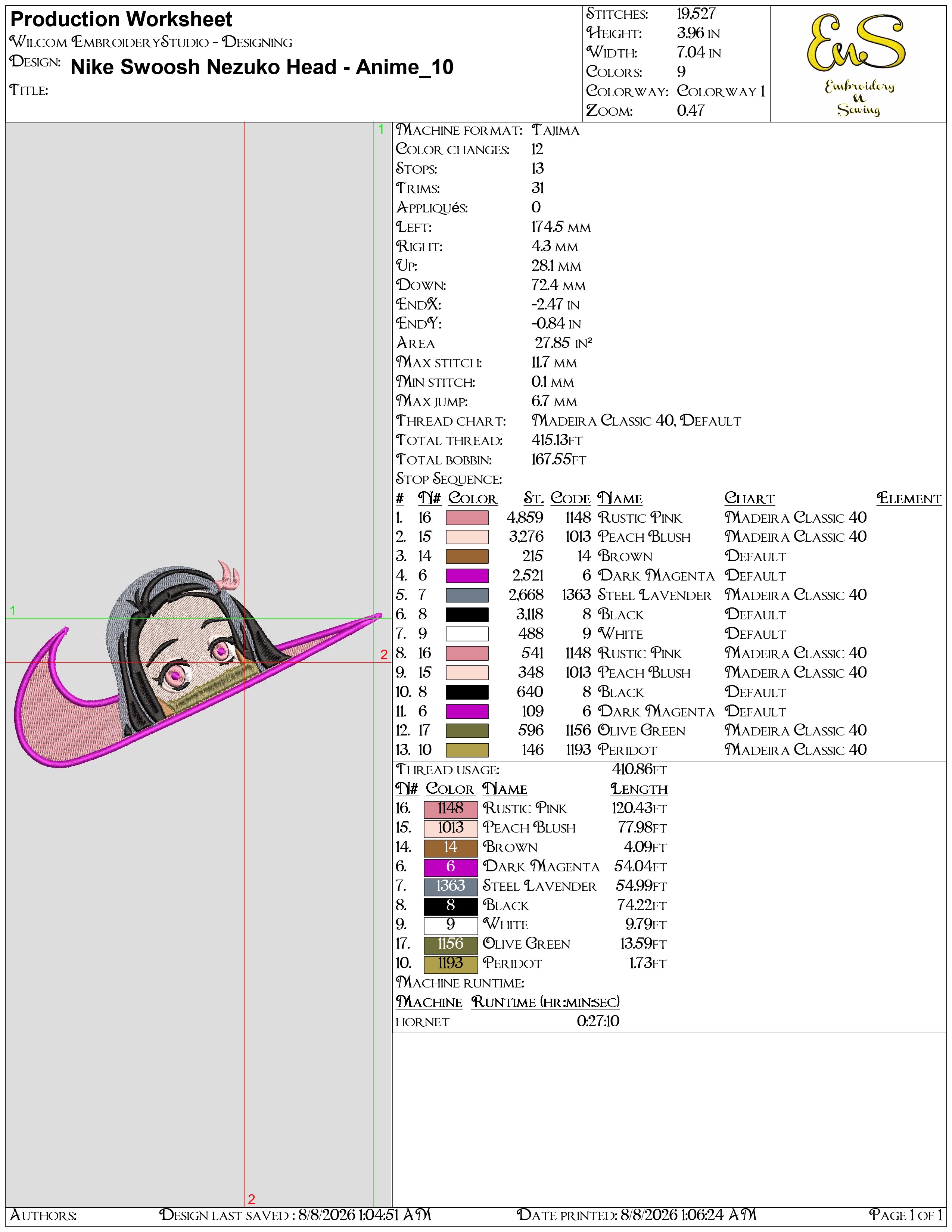Image resolution: width=952 pixels, height=1232 pixels.
Task: Select the runtime value "0:27:10"
Action: coord(598,1021)
